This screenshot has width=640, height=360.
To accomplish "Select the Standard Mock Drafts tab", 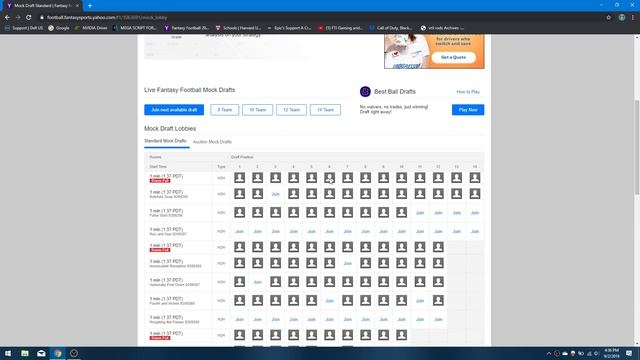I will [x=165, y=141].
